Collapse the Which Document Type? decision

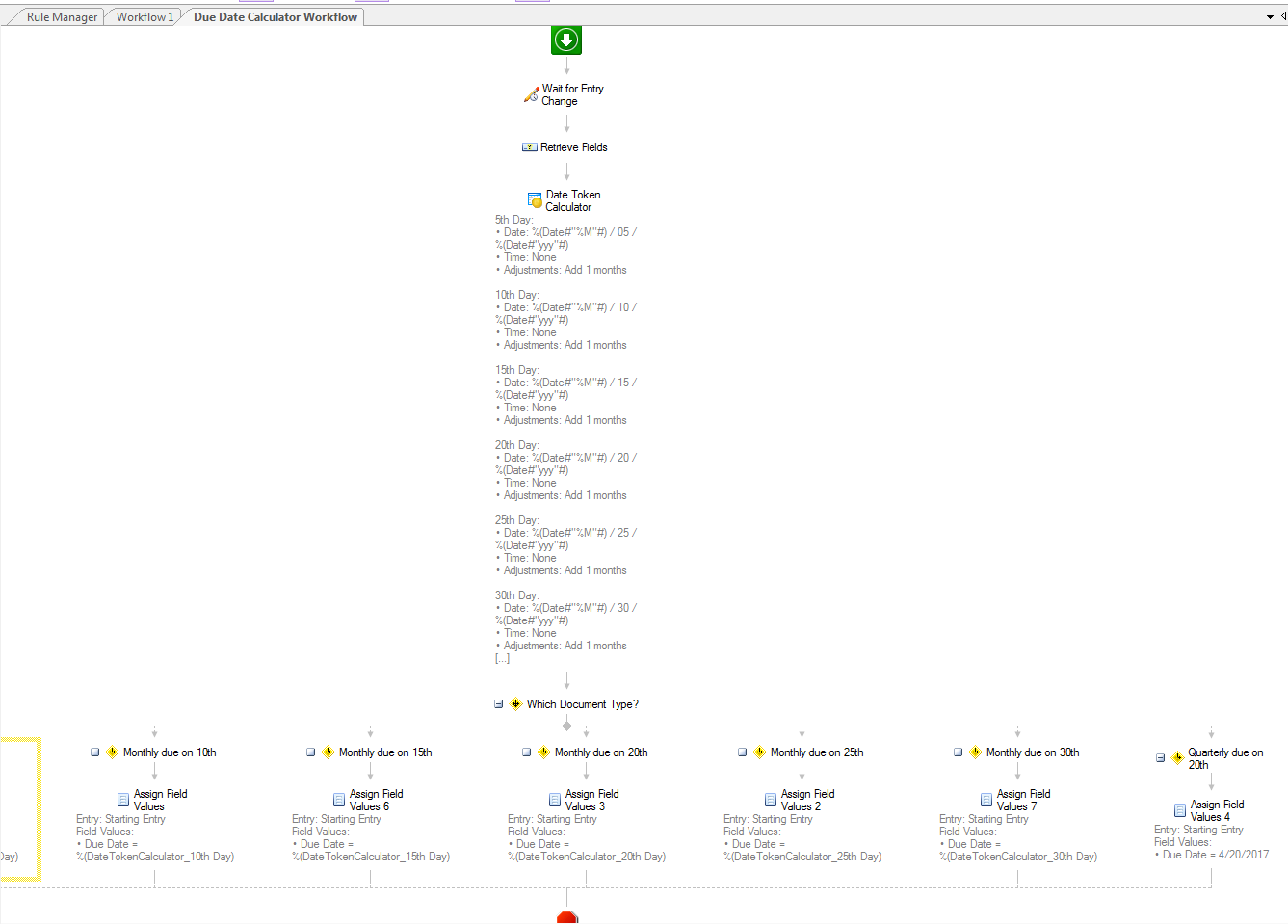click(498, 704)
